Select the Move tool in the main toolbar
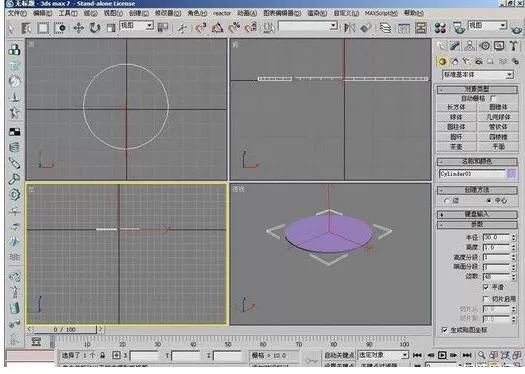Viewport: 525px width, 374px height. coord(78,28)
